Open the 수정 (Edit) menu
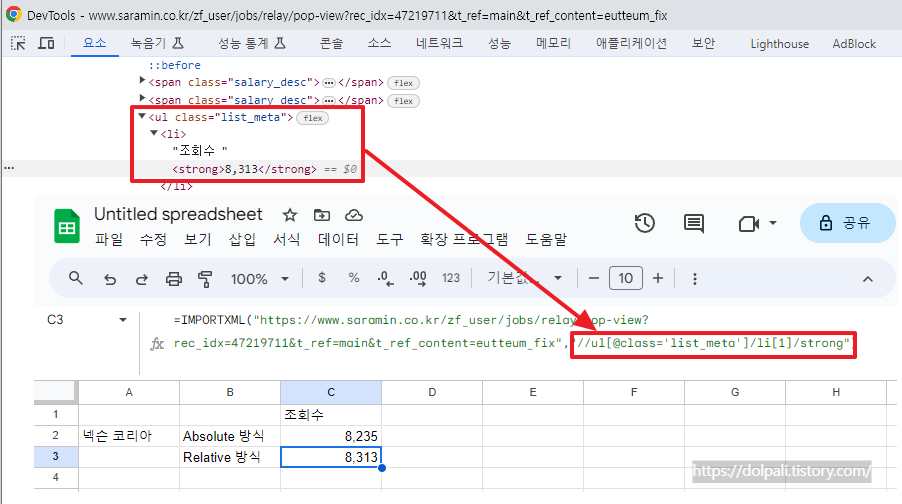 coord(153,239)
